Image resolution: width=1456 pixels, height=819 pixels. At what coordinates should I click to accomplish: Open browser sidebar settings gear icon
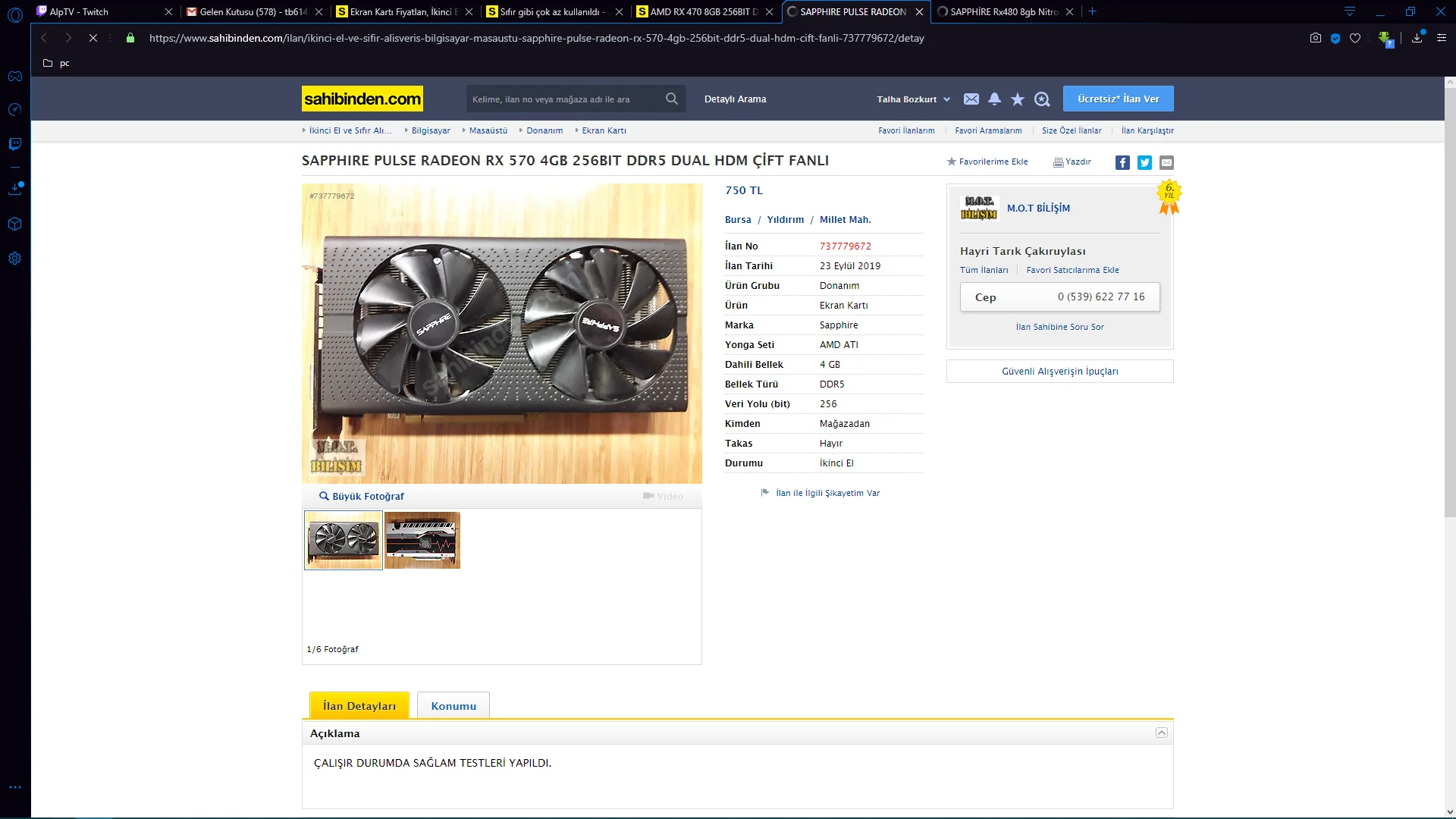(x=14, y=259)
